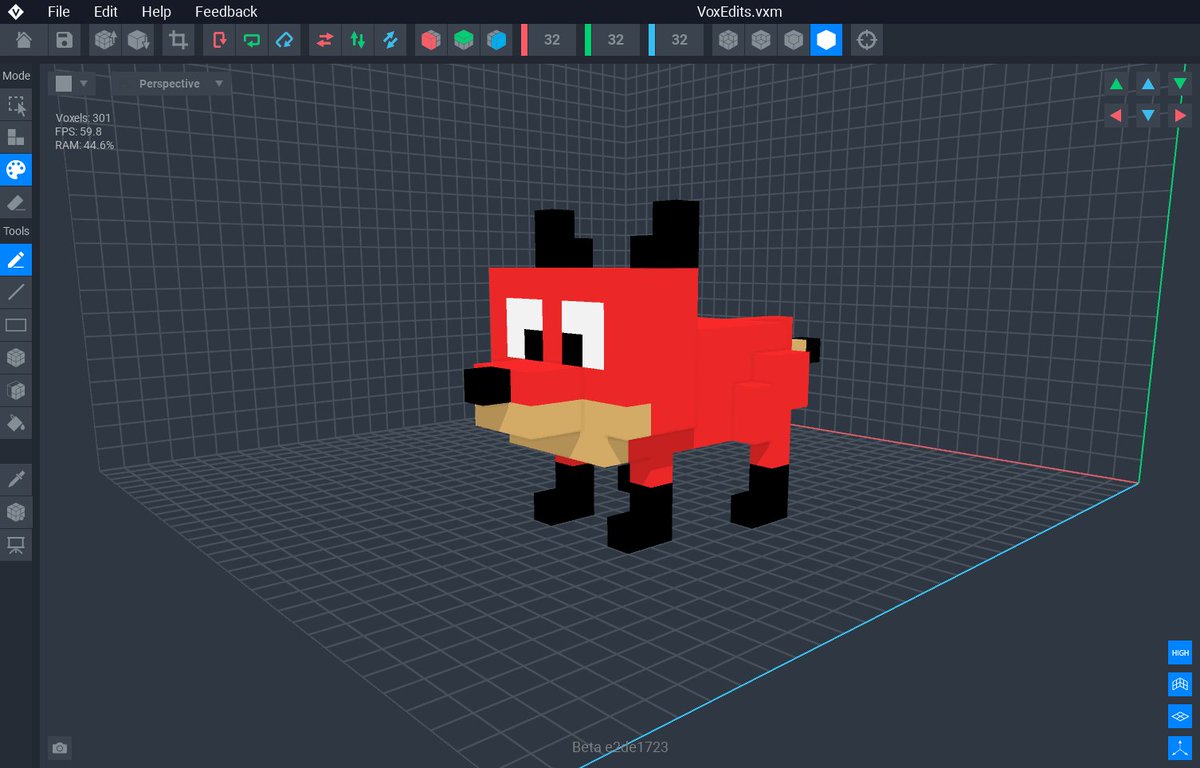Click the green down arrow view button

pos(1180,84)
